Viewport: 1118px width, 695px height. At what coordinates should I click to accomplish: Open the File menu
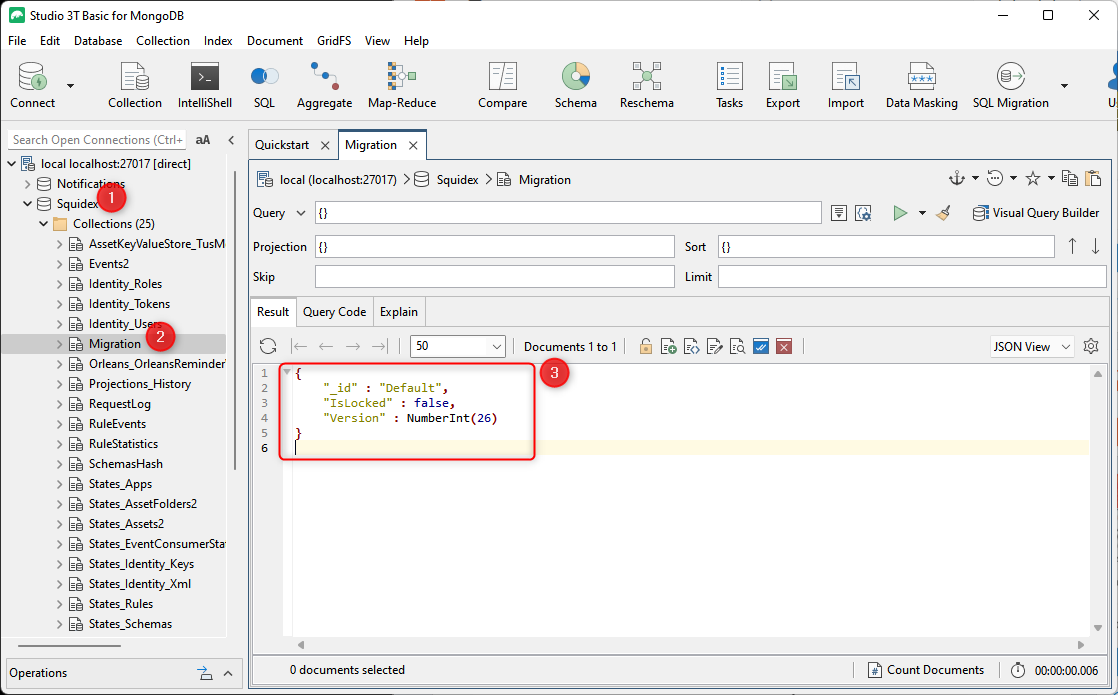pyautogui.click(x=17, y=41)
